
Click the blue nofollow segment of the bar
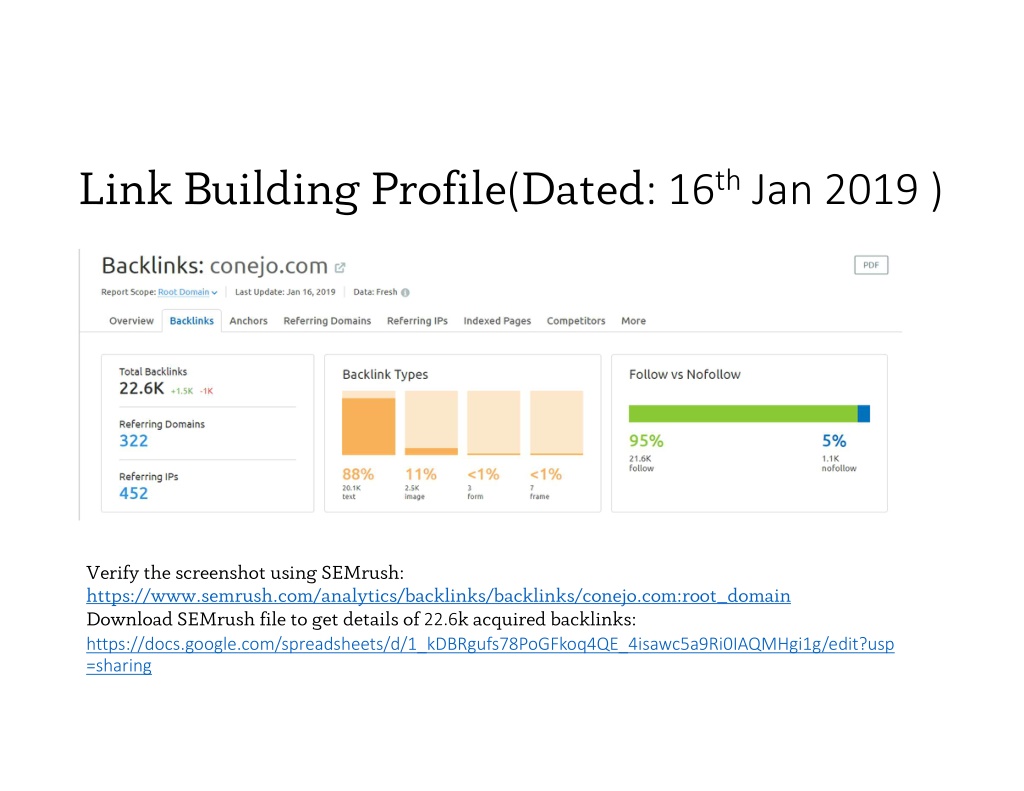click(x=864, y=413)
